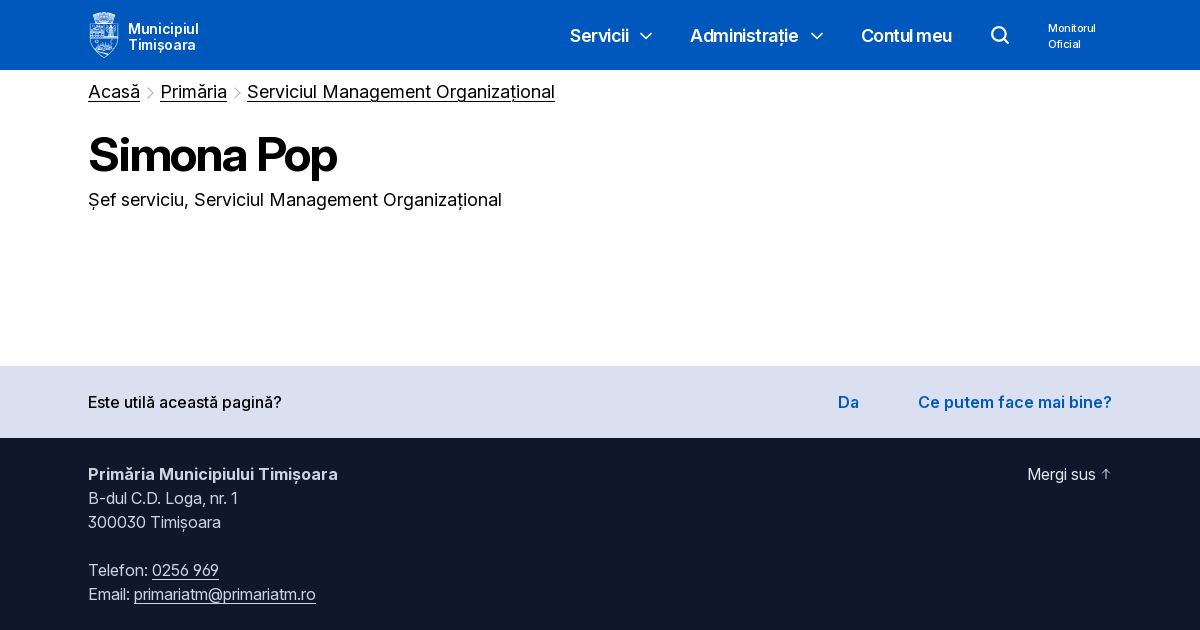This screenshot has height=630, width=1200.
Task: Click the arrow beside Mergi sus
Action: tap(1106, 474)
